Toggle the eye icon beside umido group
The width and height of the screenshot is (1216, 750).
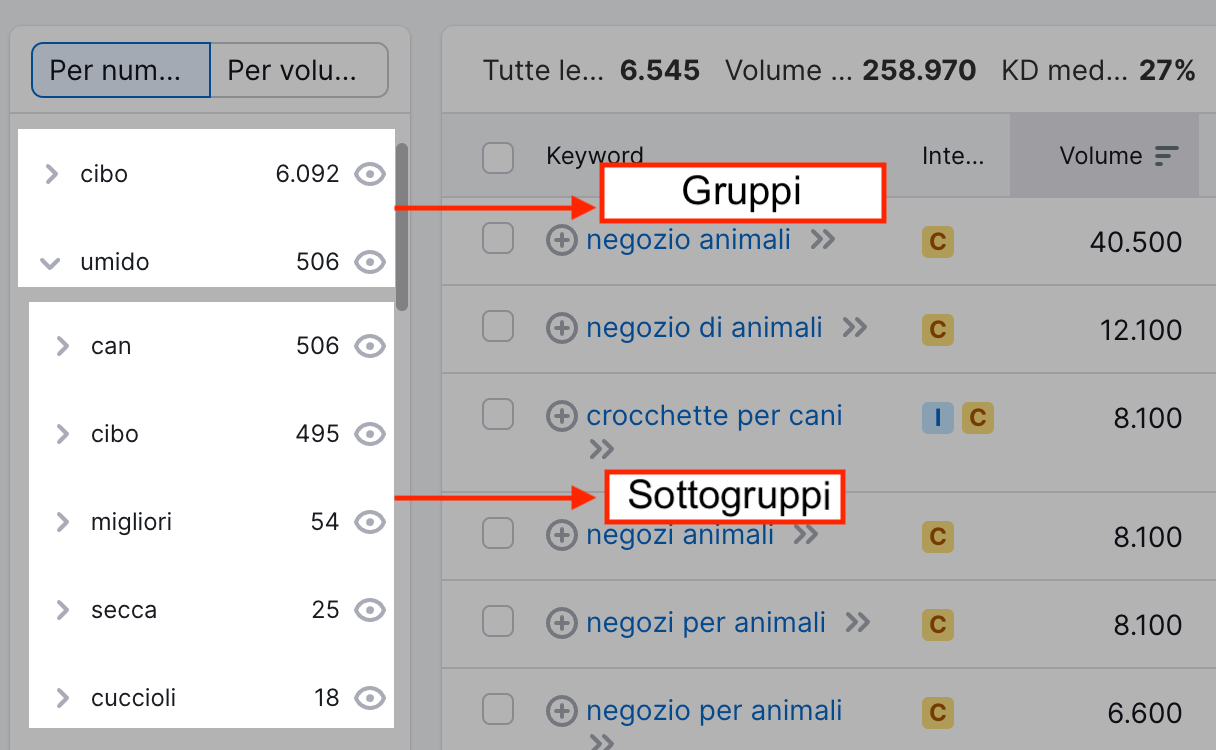click(x=370, y=262)
